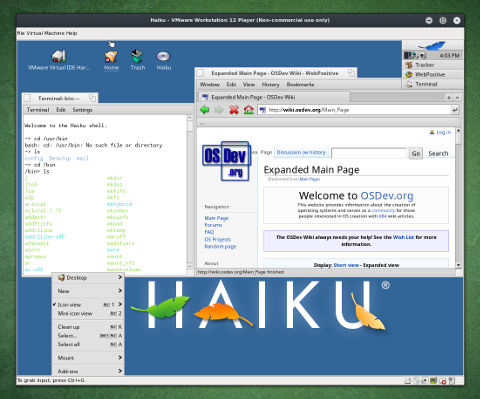
Task: Open WebPositive History menu
Action: click(x=271, y=85)
